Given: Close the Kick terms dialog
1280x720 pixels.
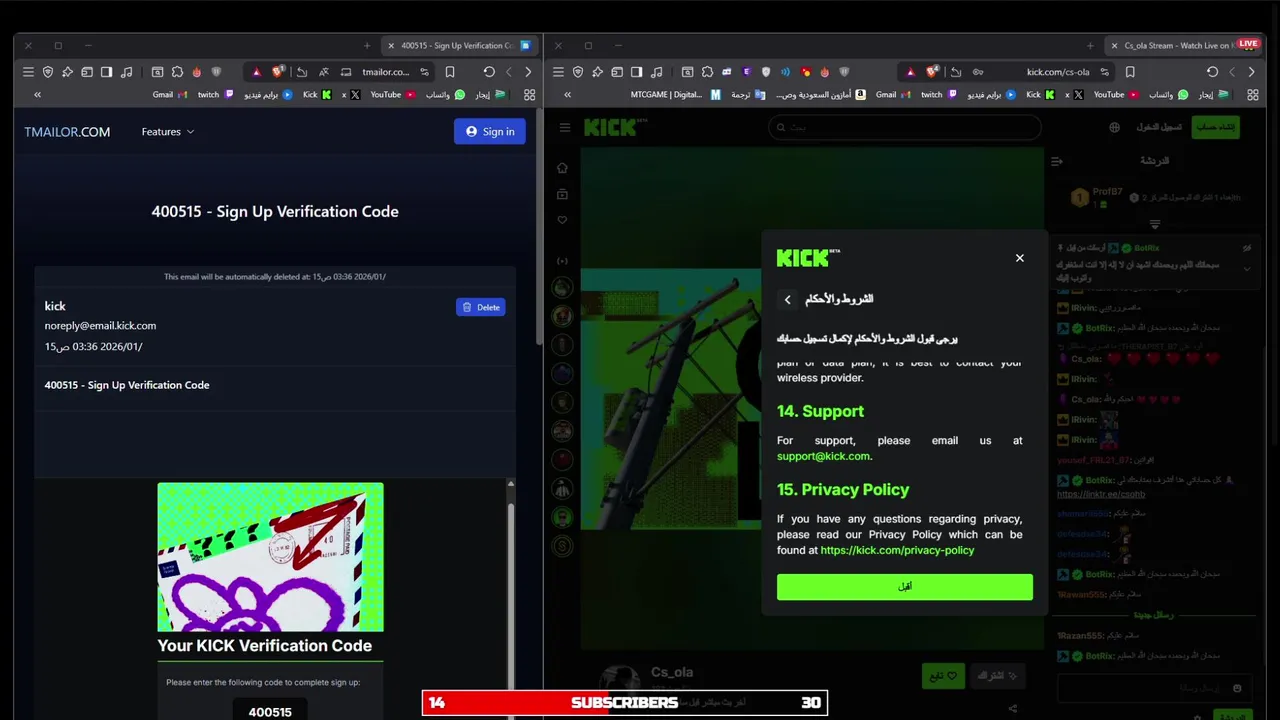Looking at the screenshot, I should (1020, 258).
